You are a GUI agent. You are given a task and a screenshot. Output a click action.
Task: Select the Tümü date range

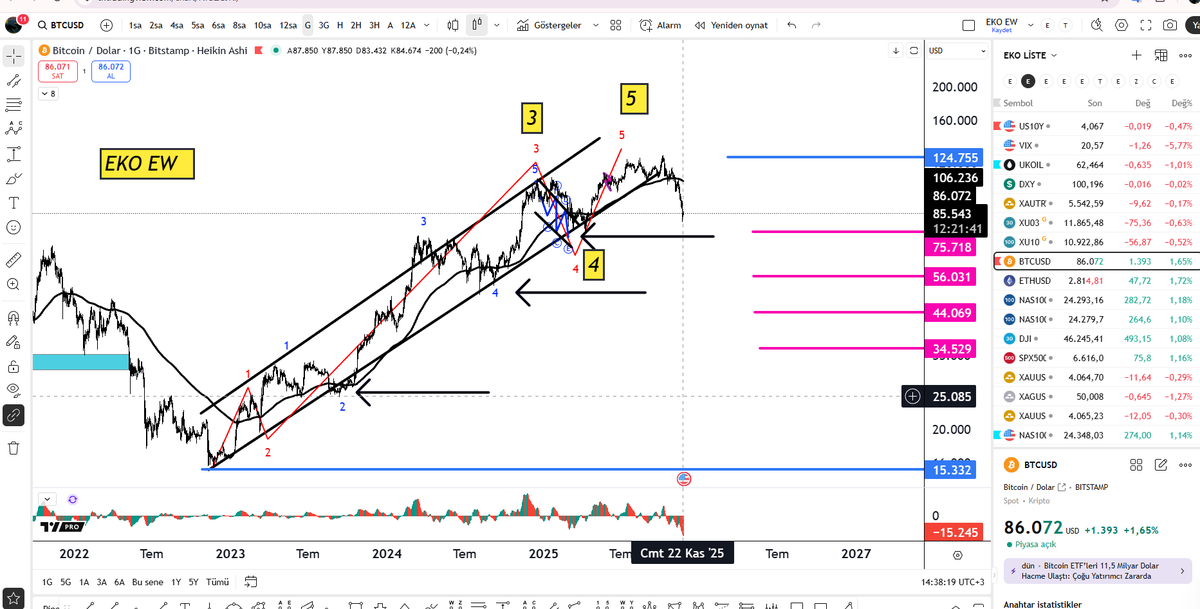coord(217,581)
